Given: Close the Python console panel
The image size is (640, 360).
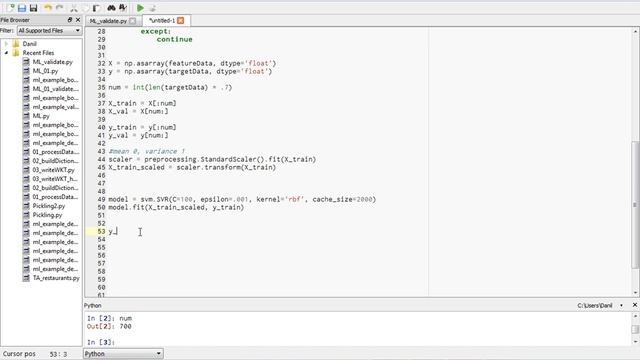Looking at the screenshot, I should coord(635,305).
